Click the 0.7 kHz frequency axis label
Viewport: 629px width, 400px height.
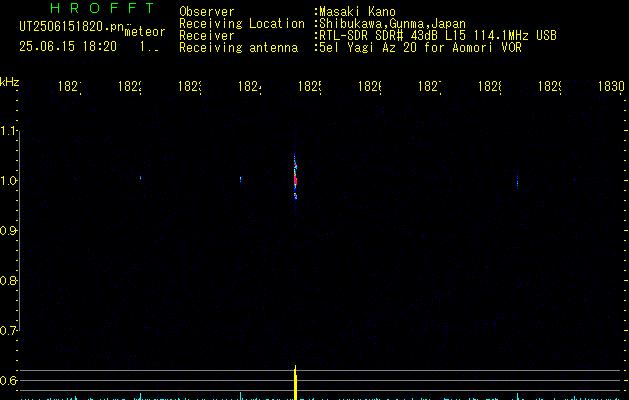pyautogui.click(x=9, y=331)
